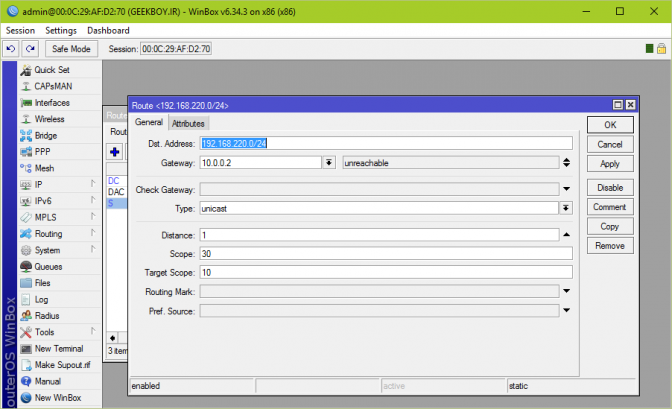The image size is (672, 409).
Task: Click the Distance input field
Action: [379, 235]
